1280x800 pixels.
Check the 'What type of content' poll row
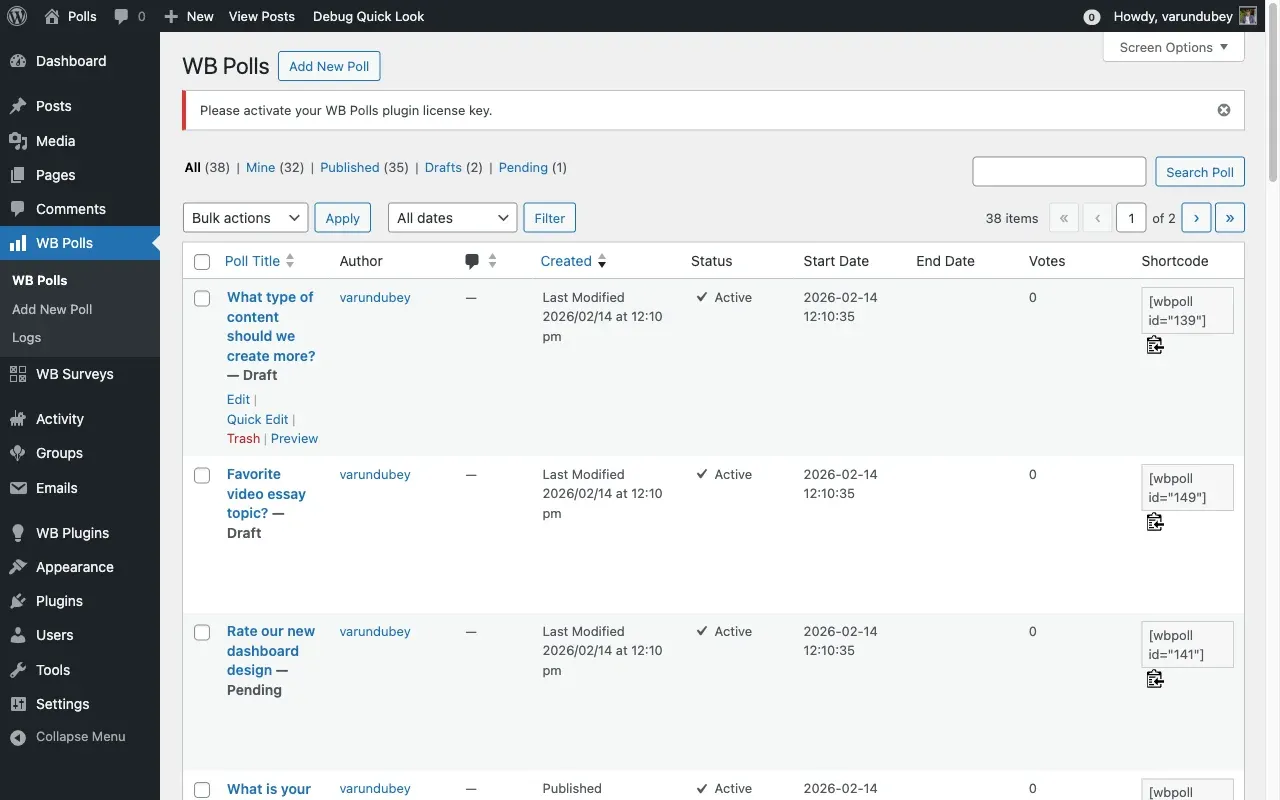(202, 298)
